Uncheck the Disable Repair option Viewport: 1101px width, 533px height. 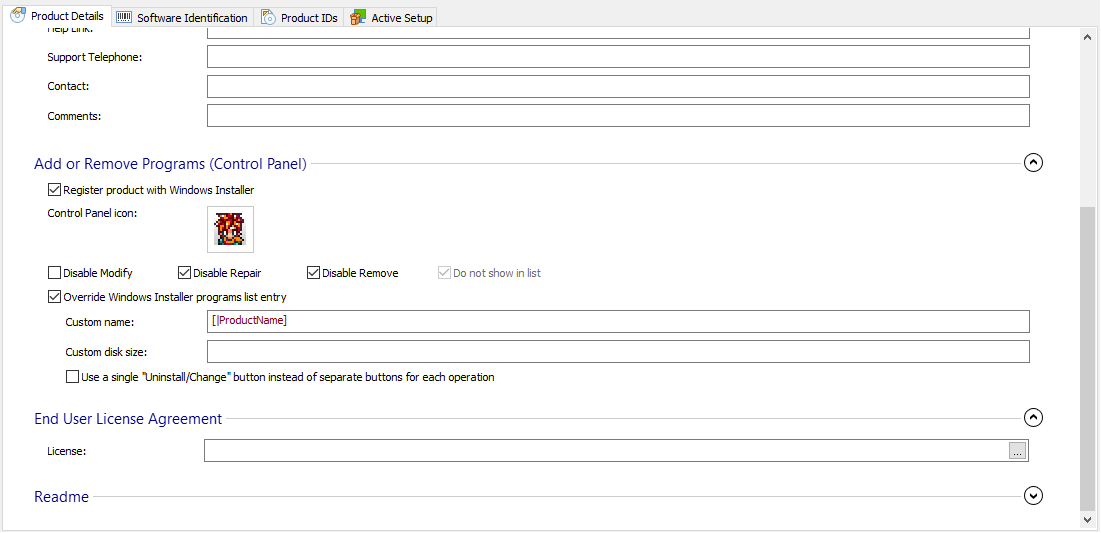pyautogui.click(x=184, y=273)
